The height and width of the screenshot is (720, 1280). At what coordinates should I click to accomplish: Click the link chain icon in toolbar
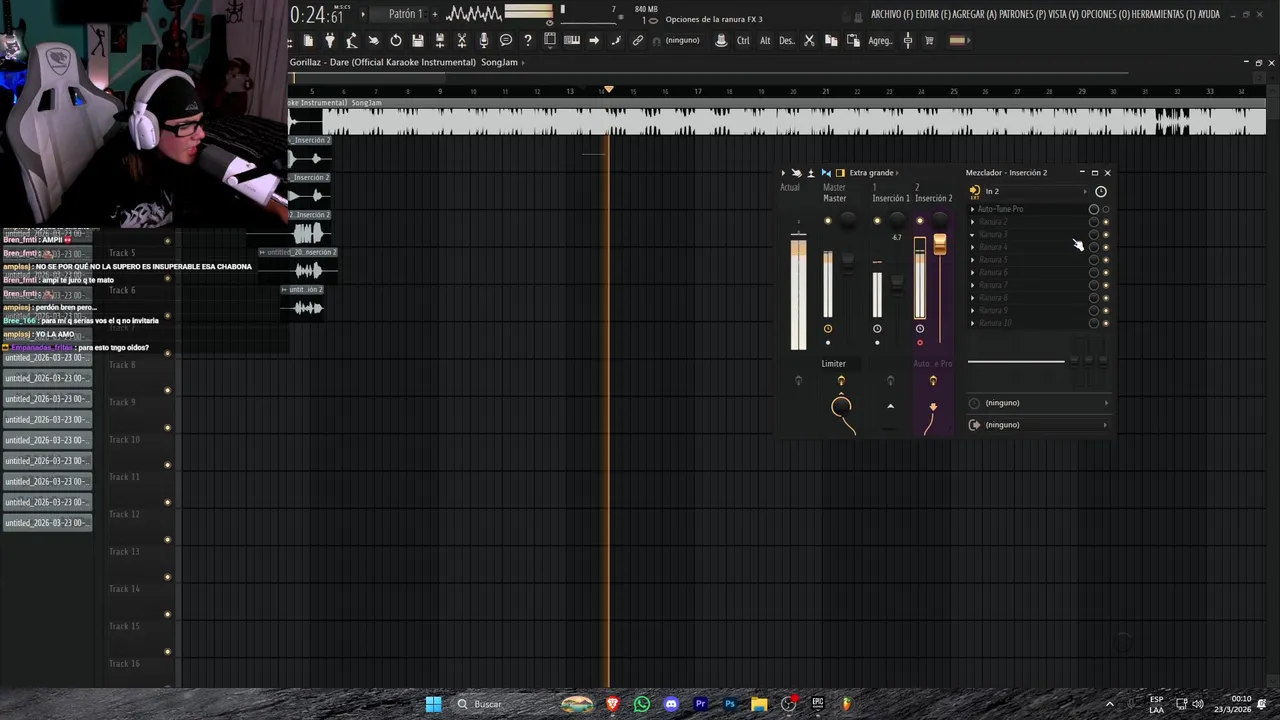tap(638, 41)
